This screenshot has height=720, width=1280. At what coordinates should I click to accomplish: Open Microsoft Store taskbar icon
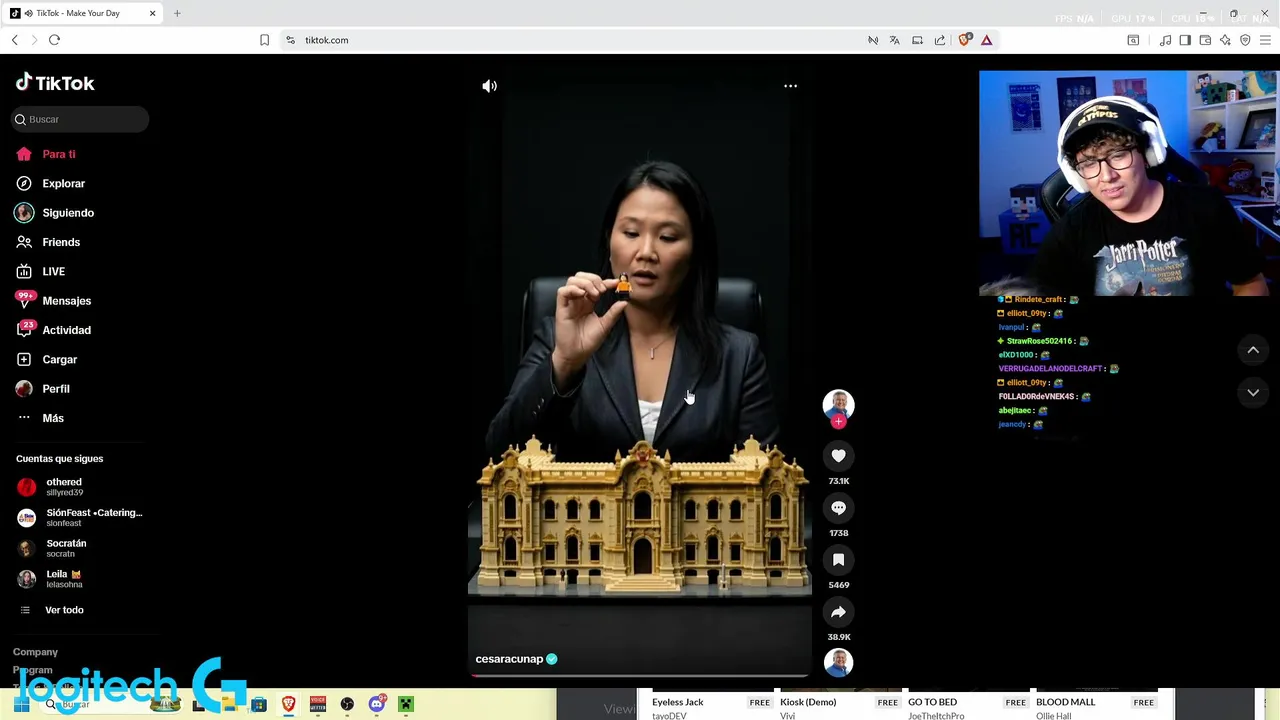(x=258, y=704)
